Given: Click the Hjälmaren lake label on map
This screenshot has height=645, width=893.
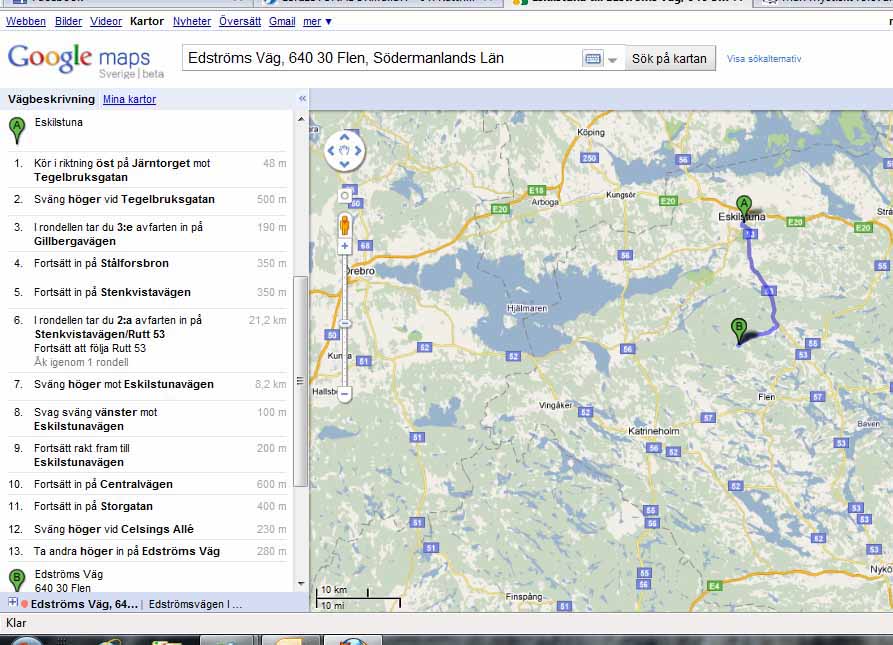Looking at the screenshot, I should click(527, 308).
